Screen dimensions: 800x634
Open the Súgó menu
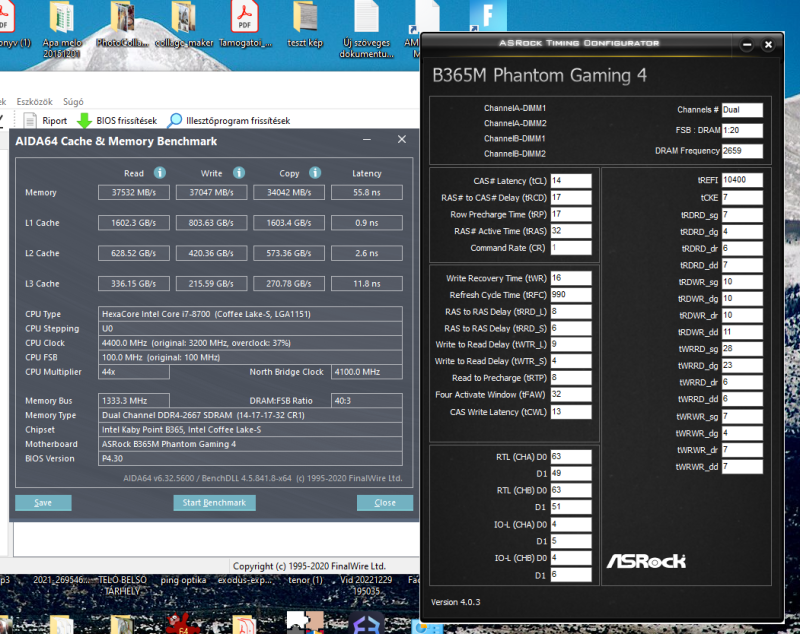pos(73,102)
